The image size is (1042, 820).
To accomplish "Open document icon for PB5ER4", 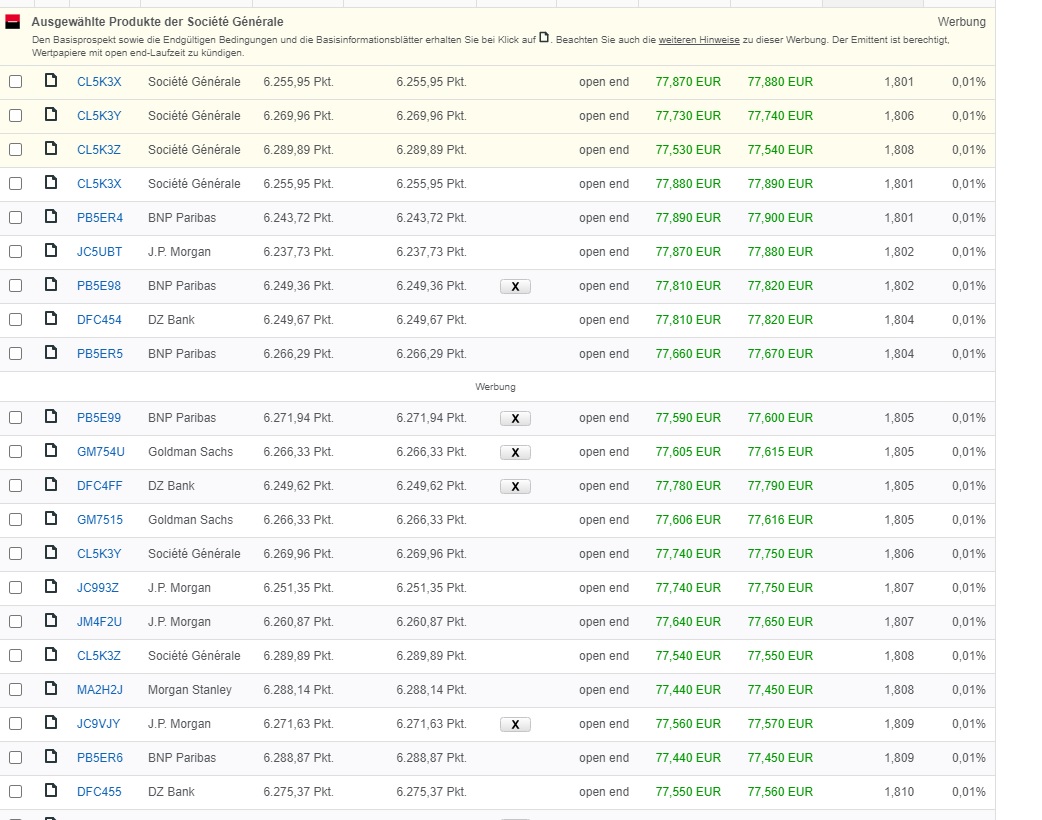I will point(51,217).
